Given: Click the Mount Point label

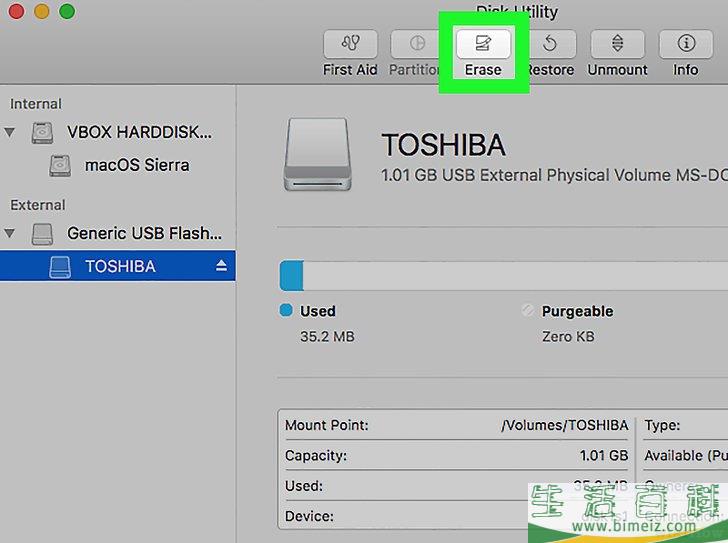Looking at the screenshot, I should pos(326,425).
